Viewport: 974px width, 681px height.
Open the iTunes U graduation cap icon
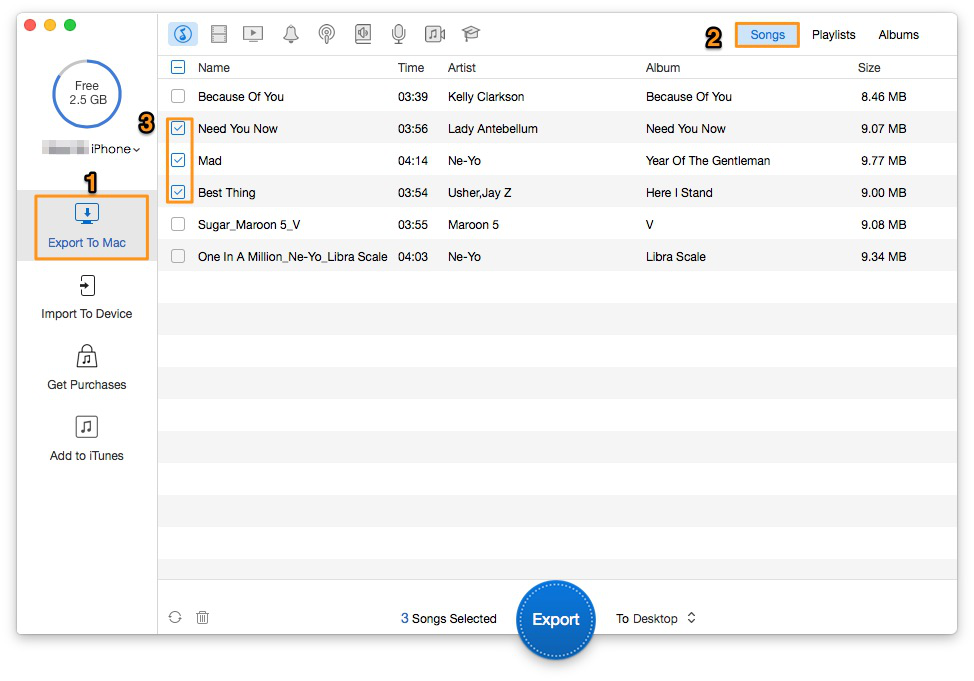pyautogui.click(x=471, y=34)
